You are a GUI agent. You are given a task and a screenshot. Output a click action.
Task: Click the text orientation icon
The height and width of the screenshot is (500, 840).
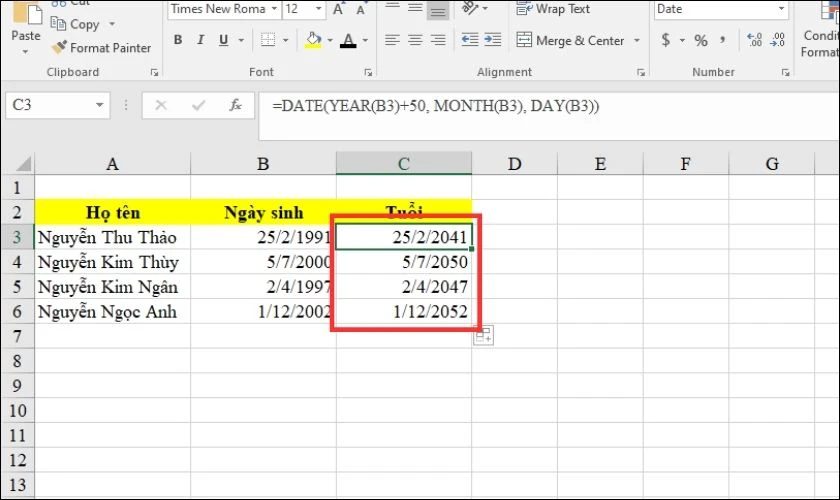tap(470, 8)
